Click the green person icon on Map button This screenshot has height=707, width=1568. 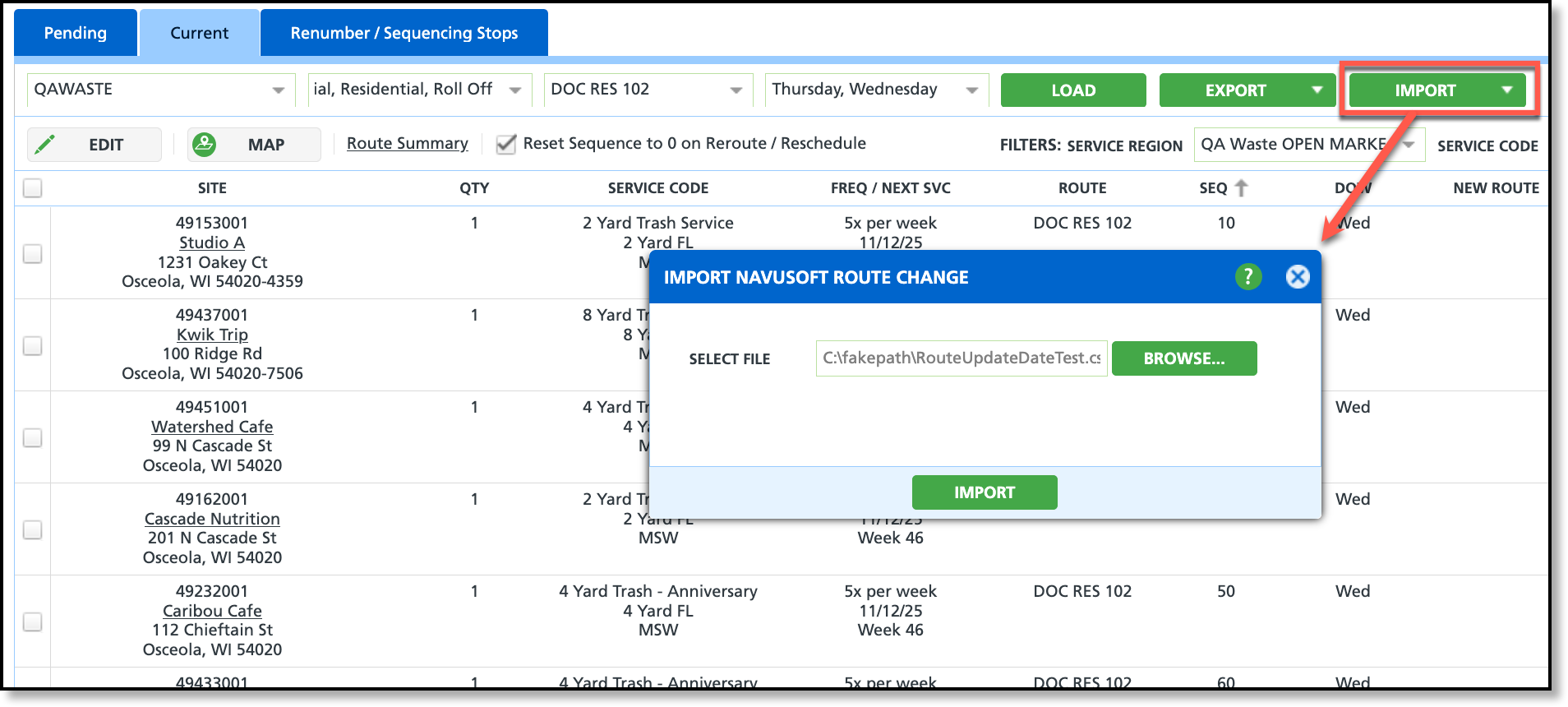204,145
